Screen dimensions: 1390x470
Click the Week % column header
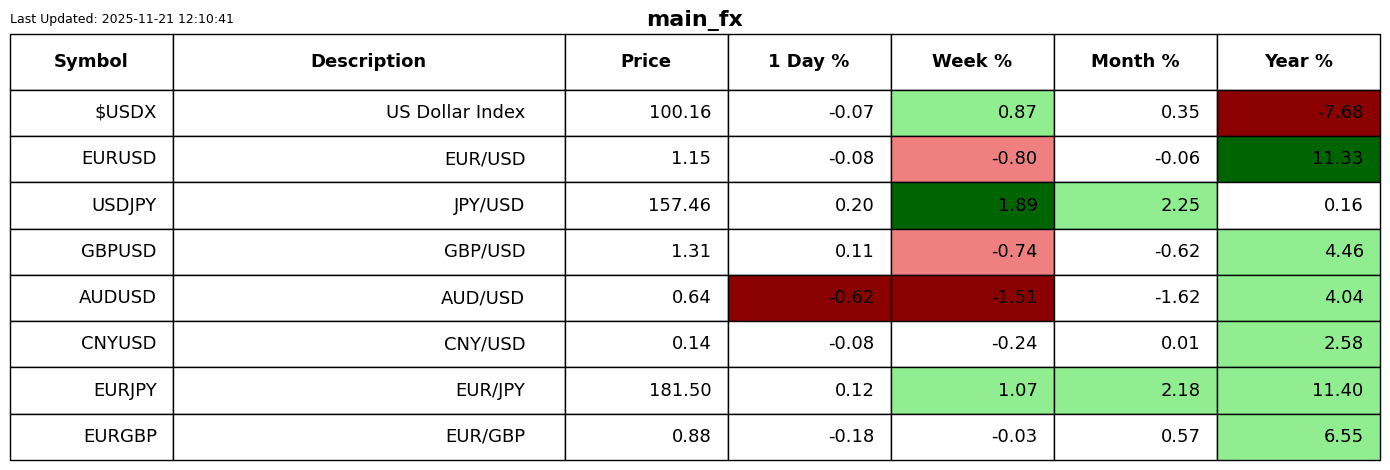point(972,62)
